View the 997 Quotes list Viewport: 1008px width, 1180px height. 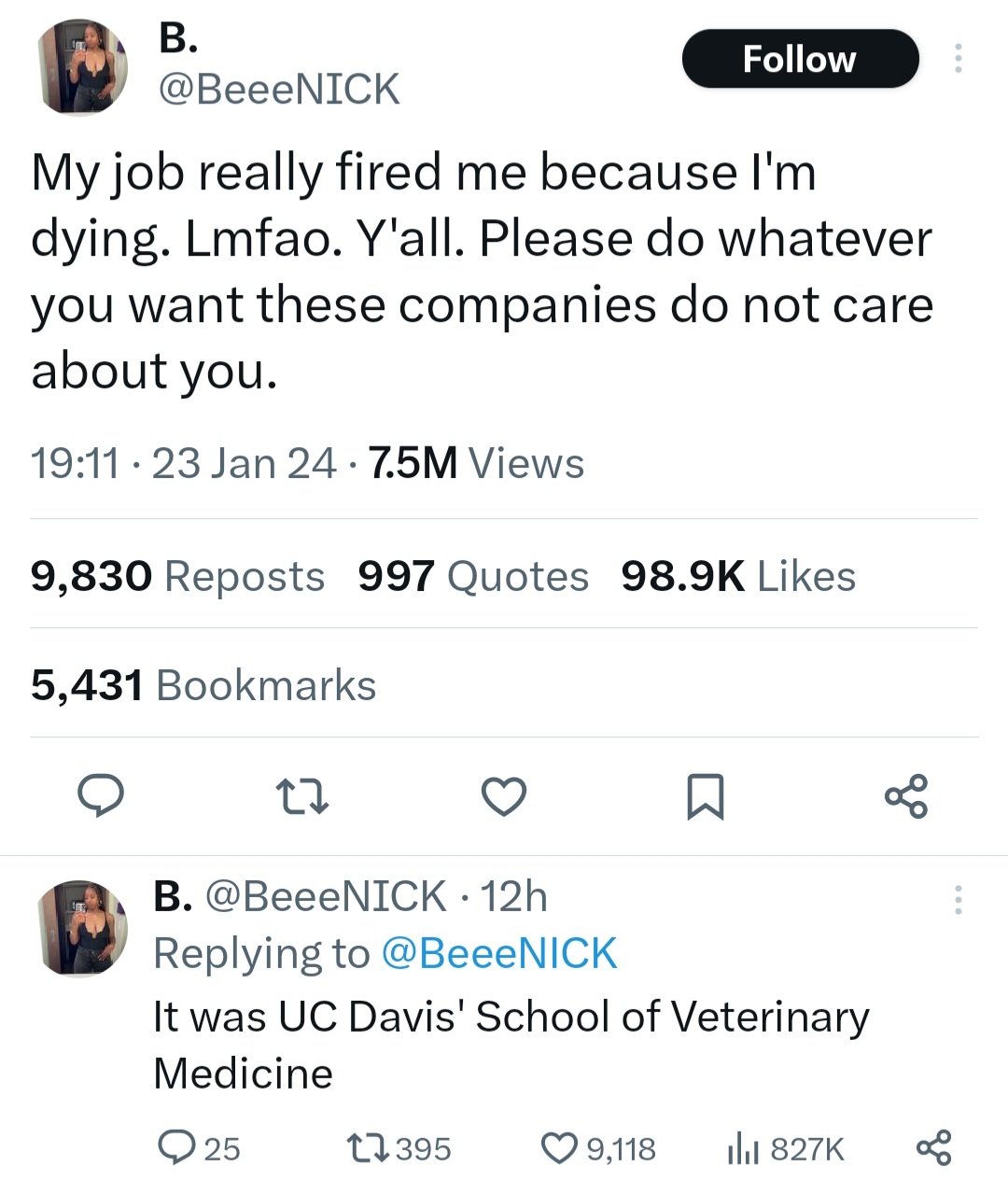tap(473, 576)
